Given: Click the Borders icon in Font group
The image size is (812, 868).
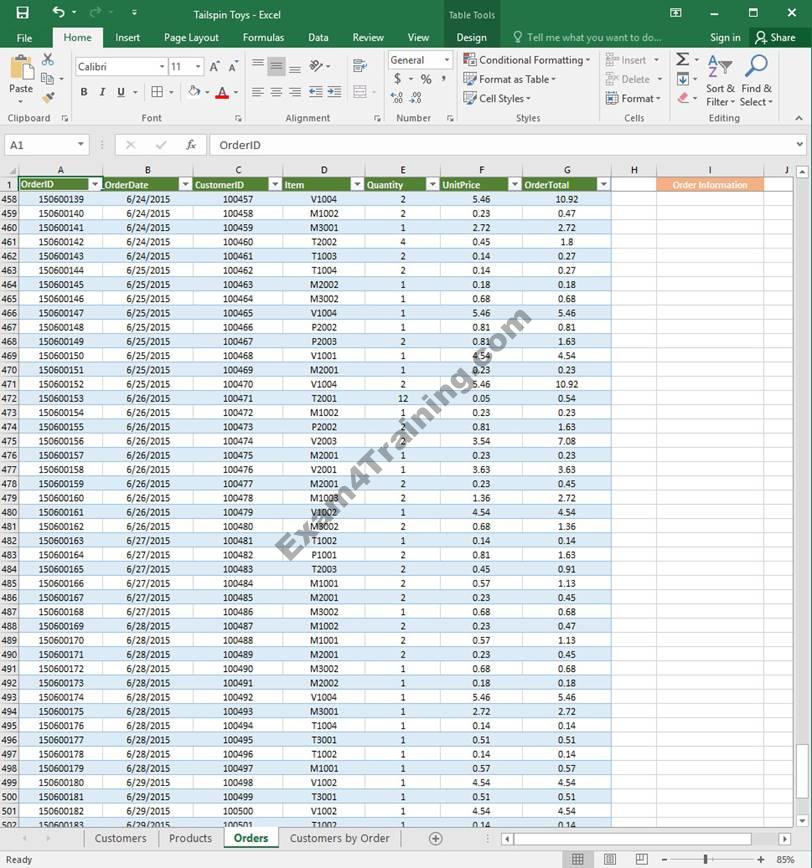Looking at the screenshot, I should [157, 92].
